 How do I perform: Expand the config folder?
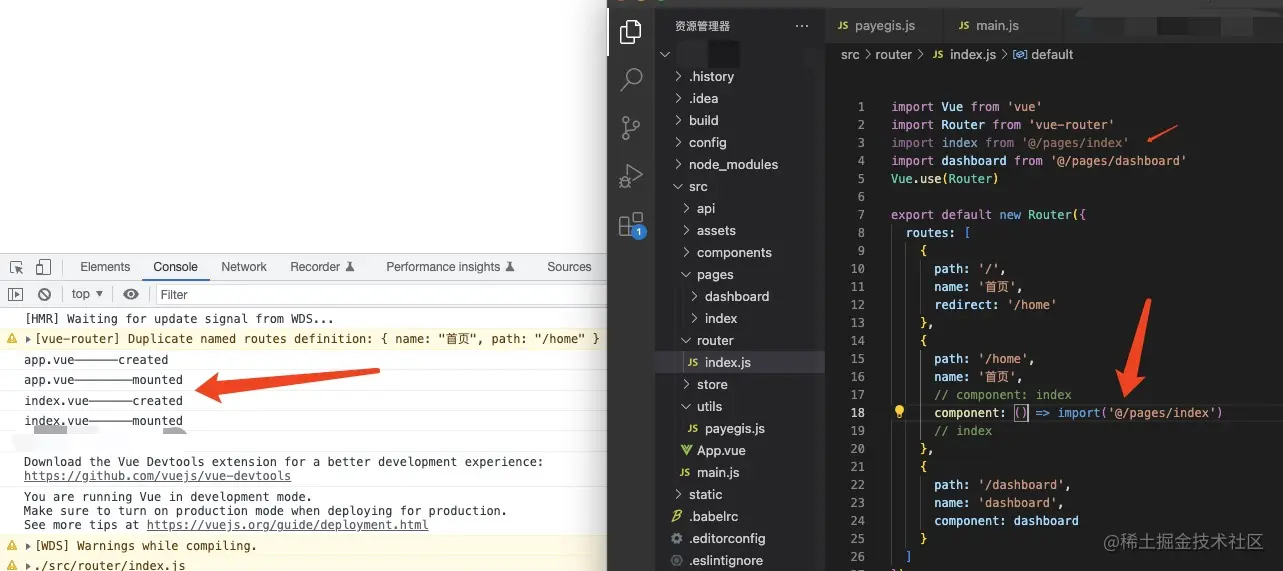click(740, 142)
